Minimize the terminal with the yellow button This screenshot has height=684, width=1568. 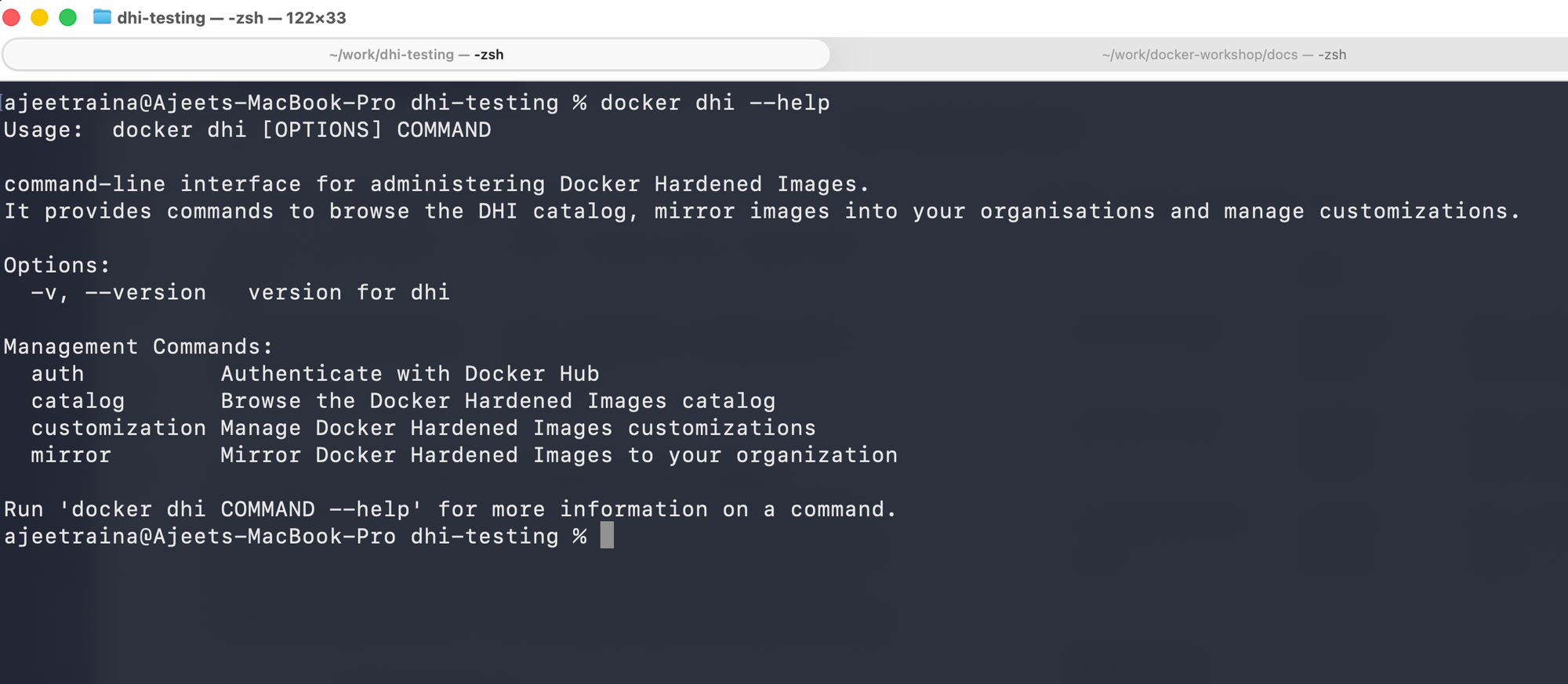(x=39, y=17)
